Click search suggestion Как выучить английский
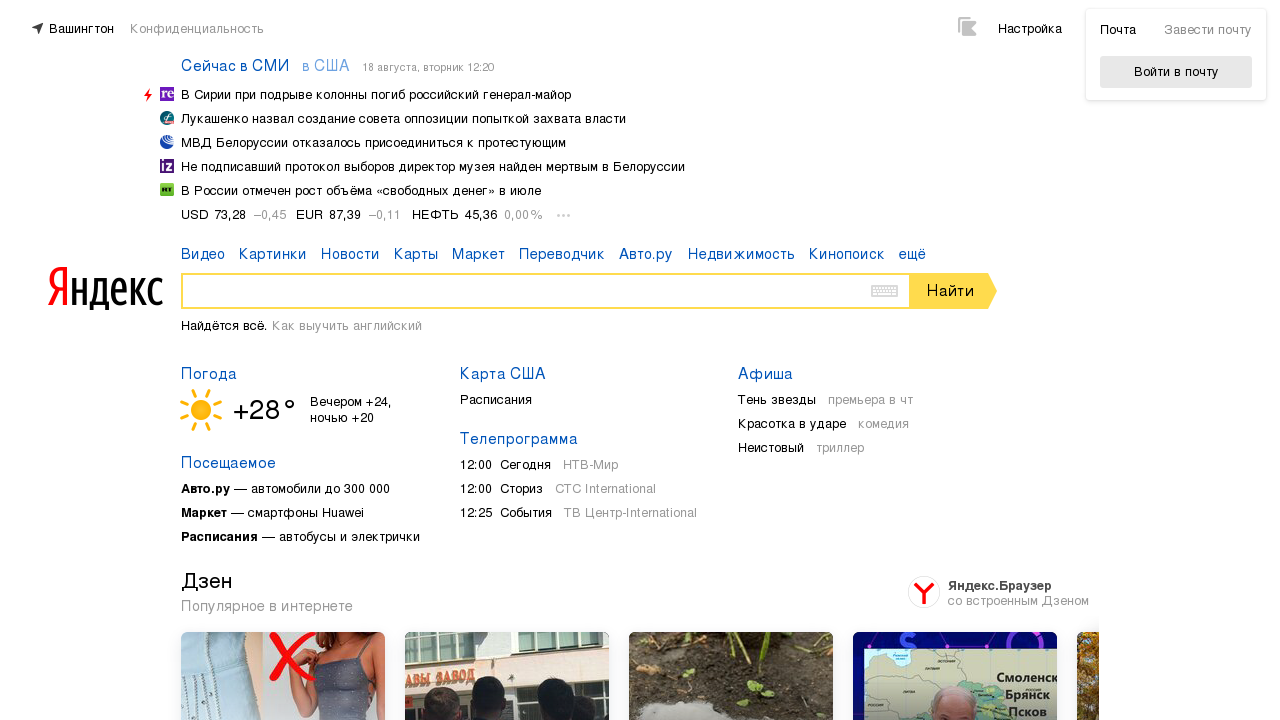Viewport: 1280px width, 720px height. pos(347,326)
